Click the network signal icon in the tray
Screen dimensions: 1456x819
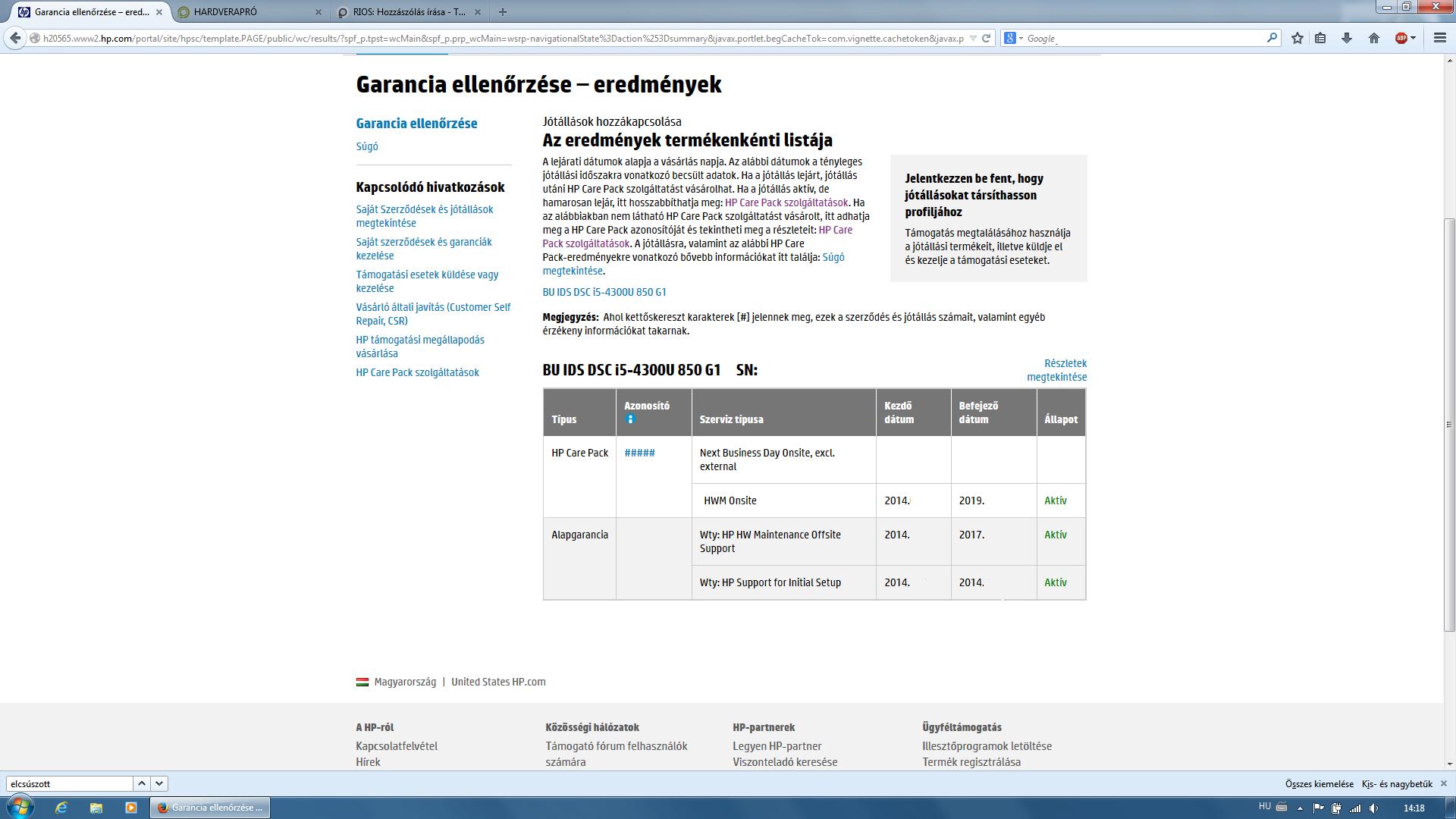tap(1354, 808)
